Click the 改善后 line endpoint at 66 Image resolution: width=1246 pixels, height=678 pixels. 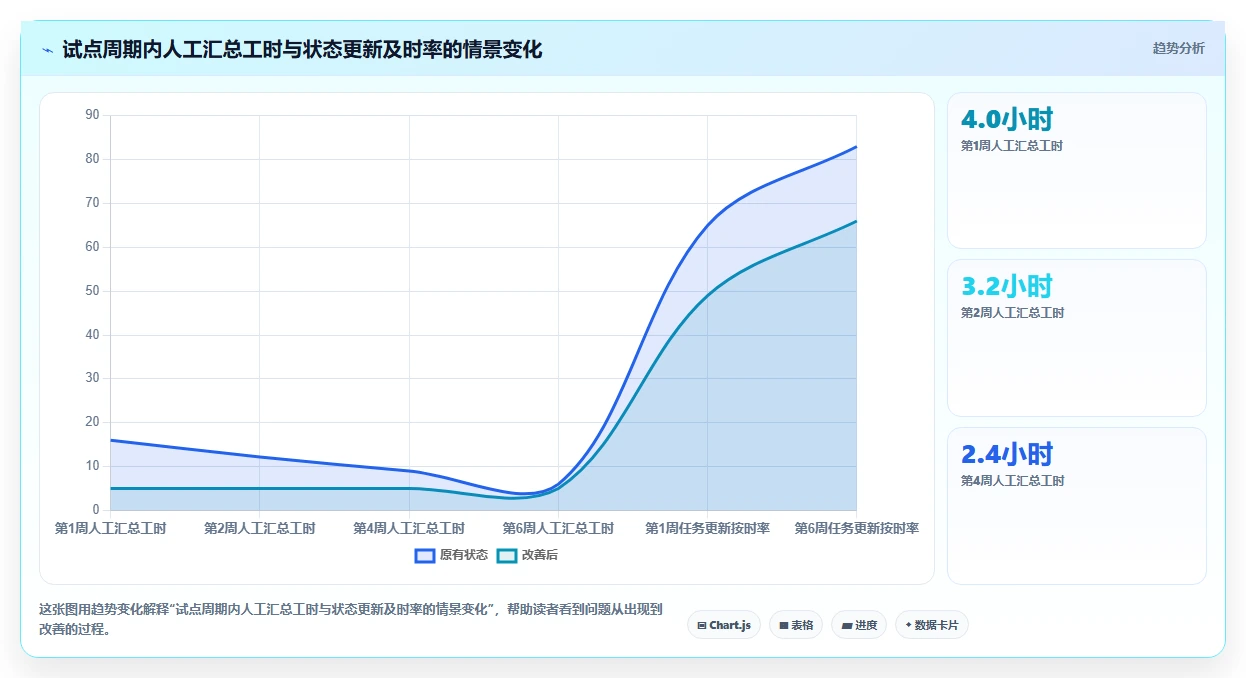(x=857, y=221)
